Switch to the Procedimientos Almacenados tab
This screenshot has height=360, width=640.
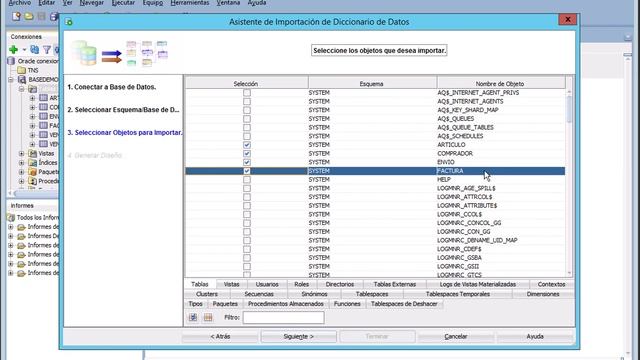click(286, 304)
